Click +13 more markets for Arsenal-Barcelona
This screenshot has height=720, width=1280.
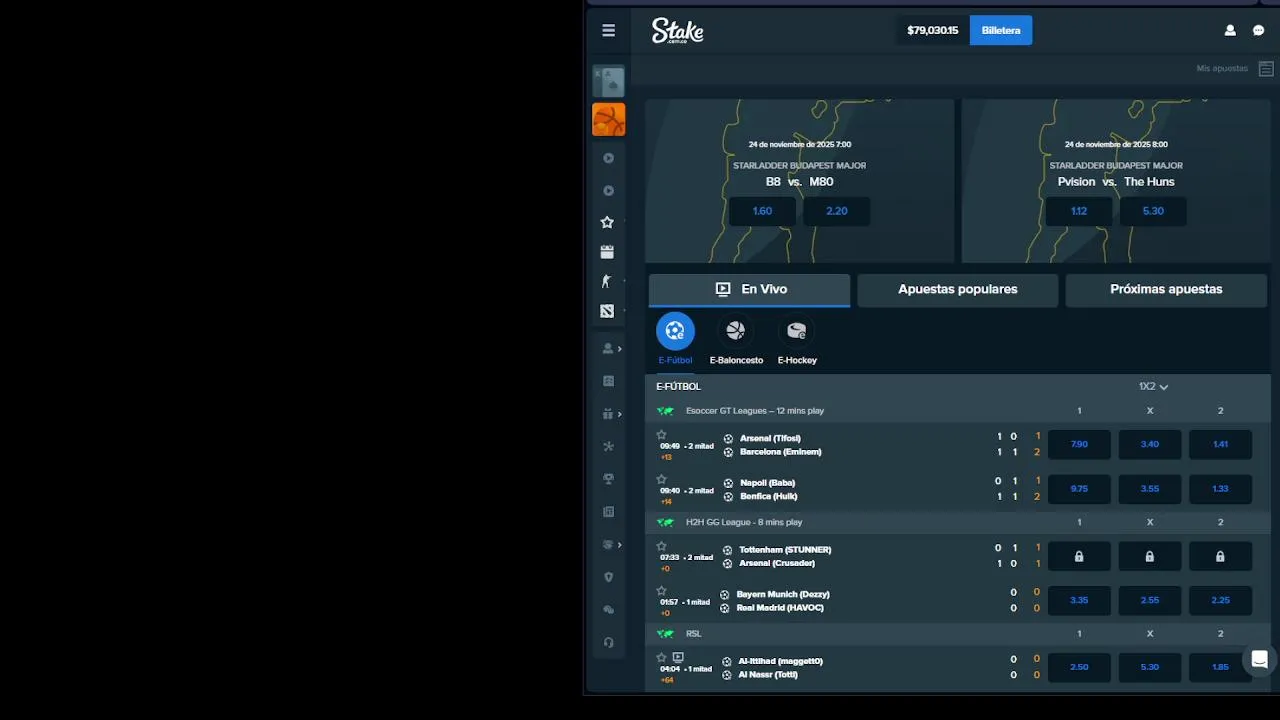click(x=666, y=457)
